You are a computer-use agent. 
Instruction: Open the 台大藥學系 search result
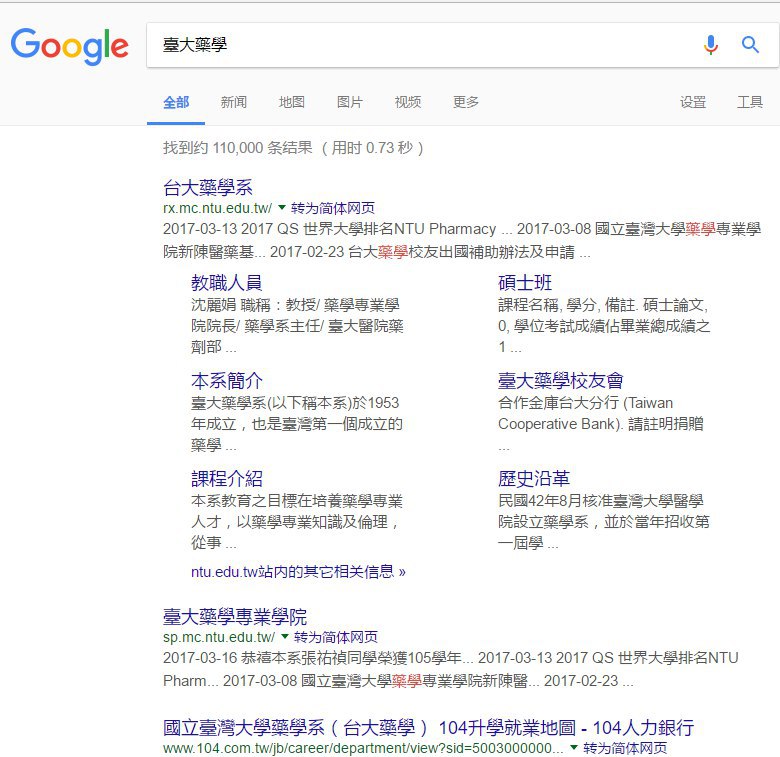point(208,187)
